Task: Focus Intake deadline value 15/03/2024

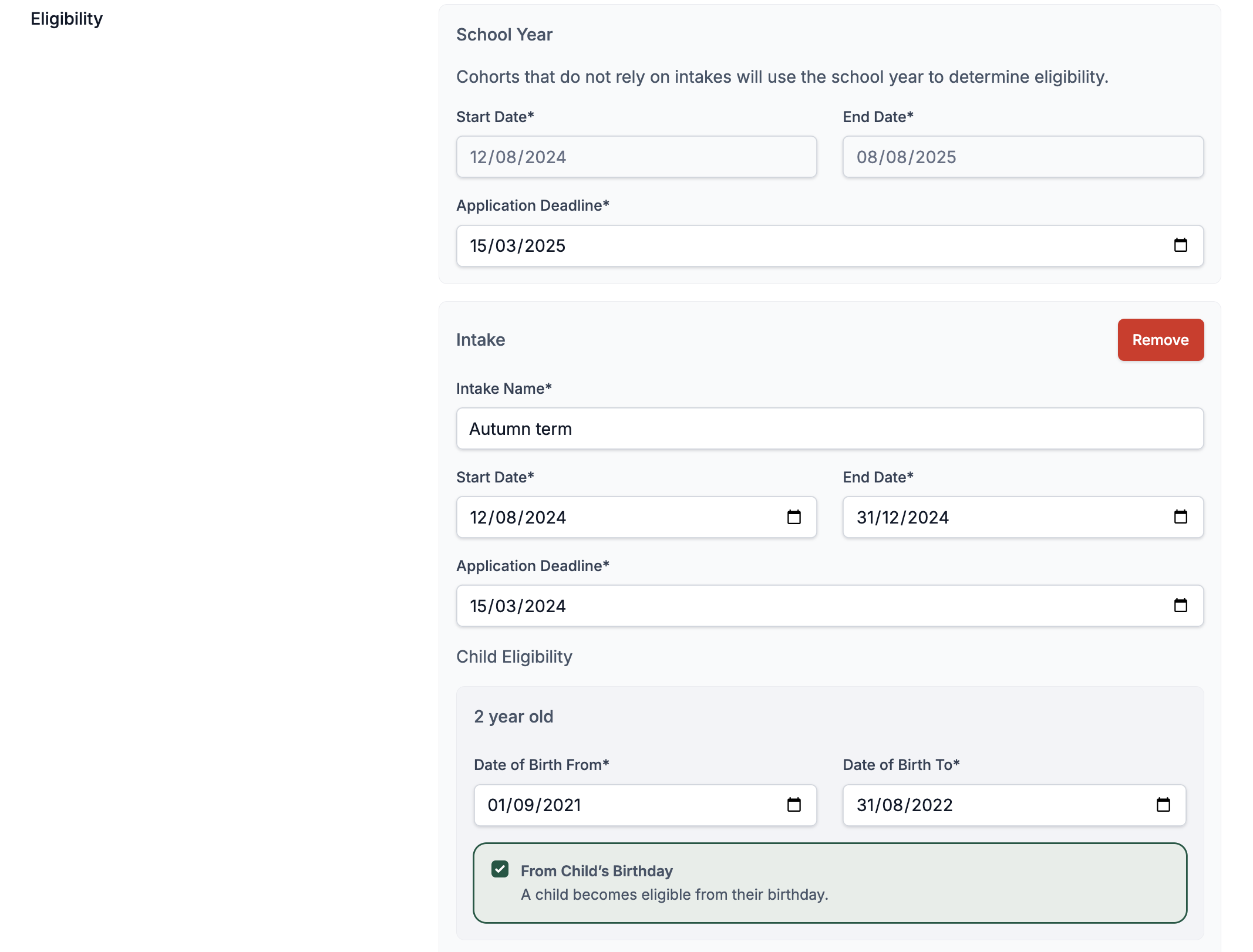Action: click(517, 606)
